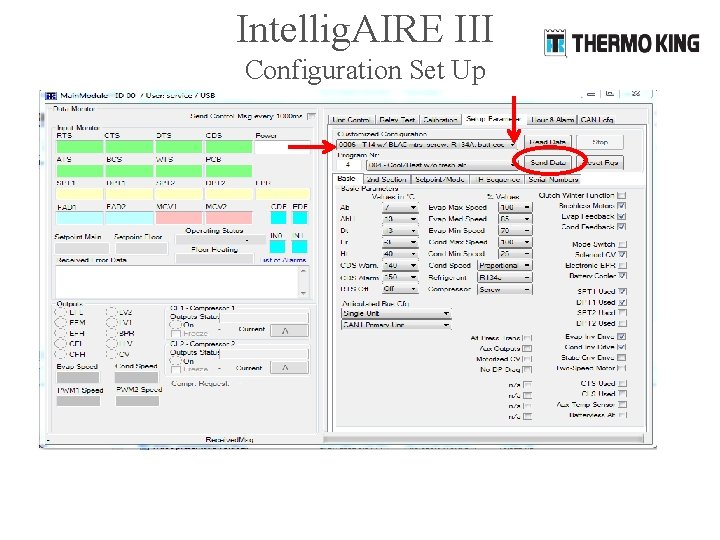Enable the Clutch Winter Function checkbox
720x540 pixels.
[x=622, y=196]
